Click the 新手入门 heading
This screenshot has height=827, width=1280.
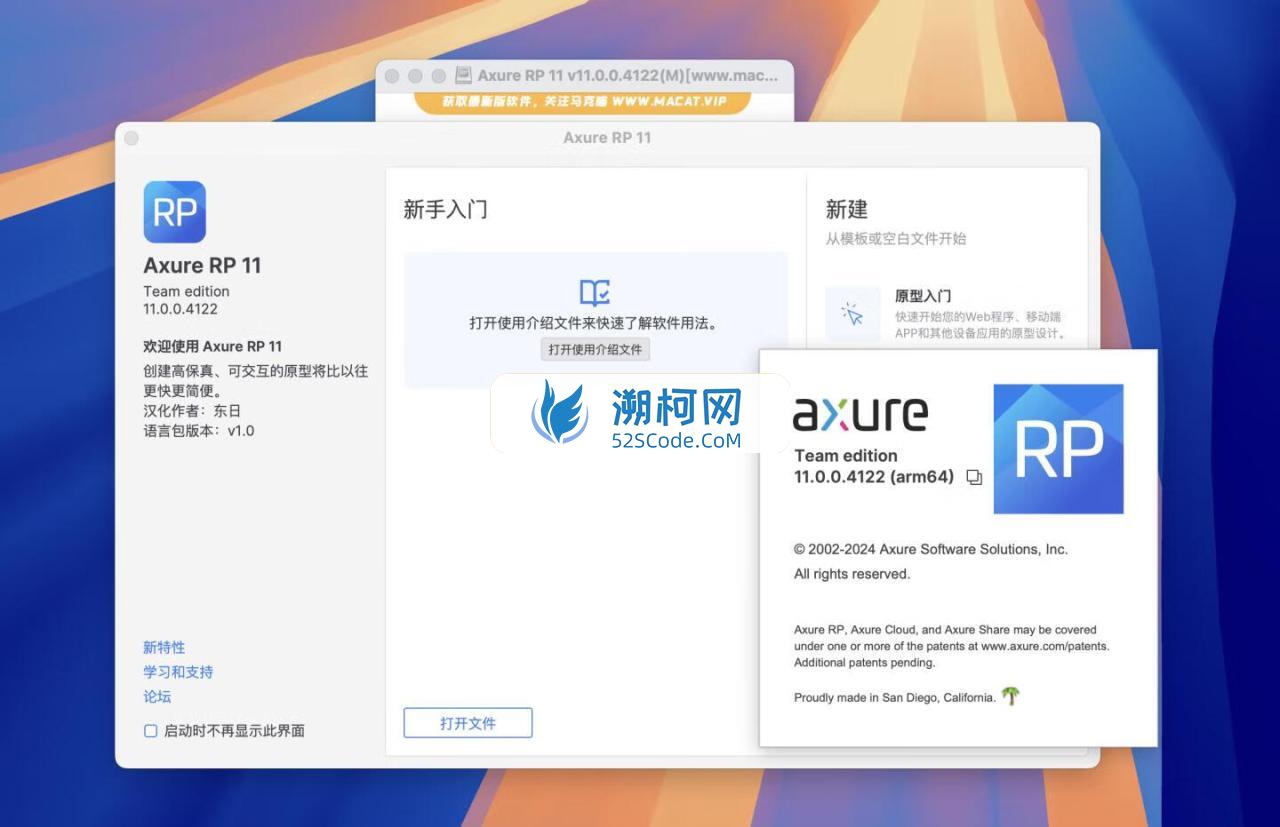(x=446, y=209)
